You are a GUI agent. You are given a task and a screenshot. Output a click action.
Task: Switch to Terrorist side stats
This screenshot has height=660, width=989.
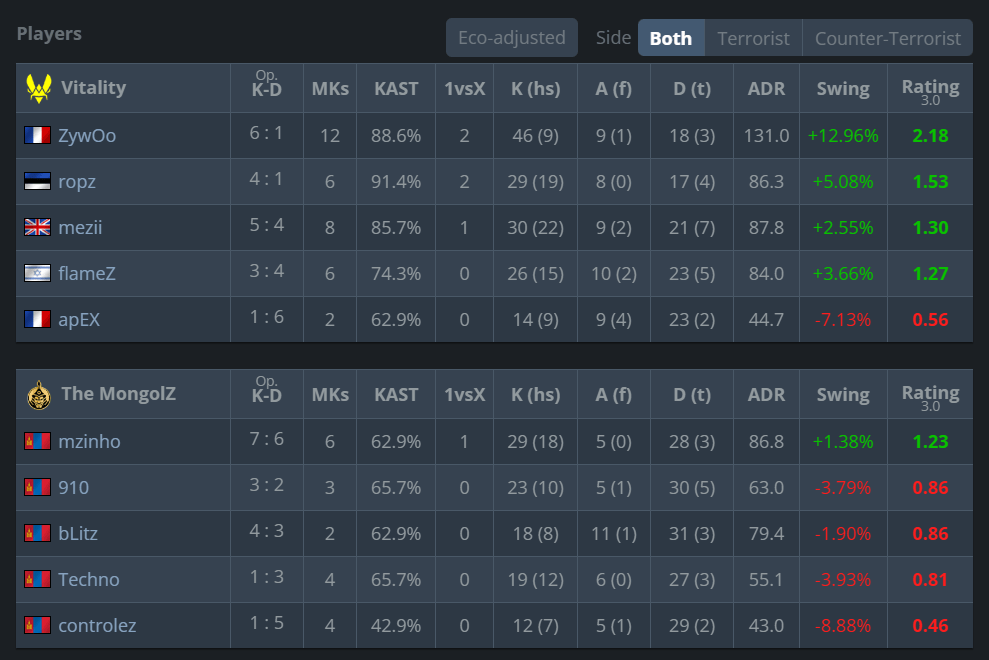pyautogui.click(x=753, y=38)
